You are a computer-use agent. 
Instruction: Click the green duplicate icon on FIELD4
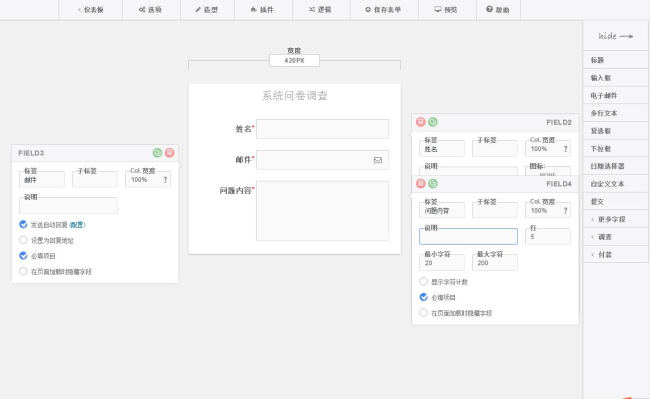433,183
